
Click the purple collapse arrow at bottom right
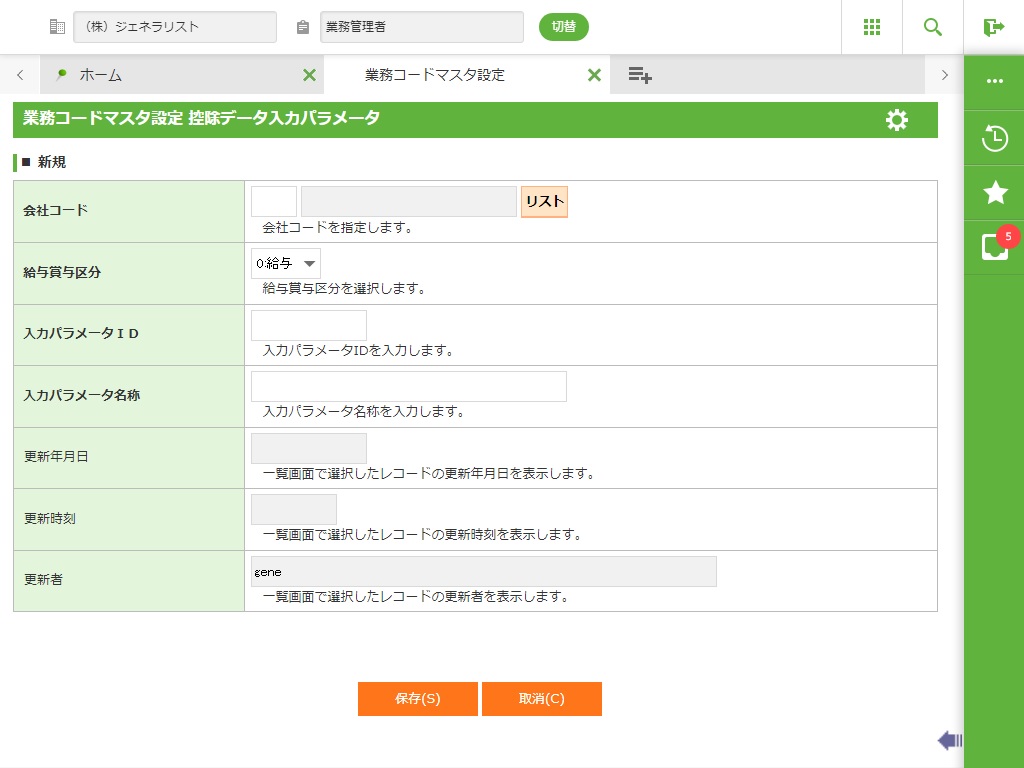point(949,740)
